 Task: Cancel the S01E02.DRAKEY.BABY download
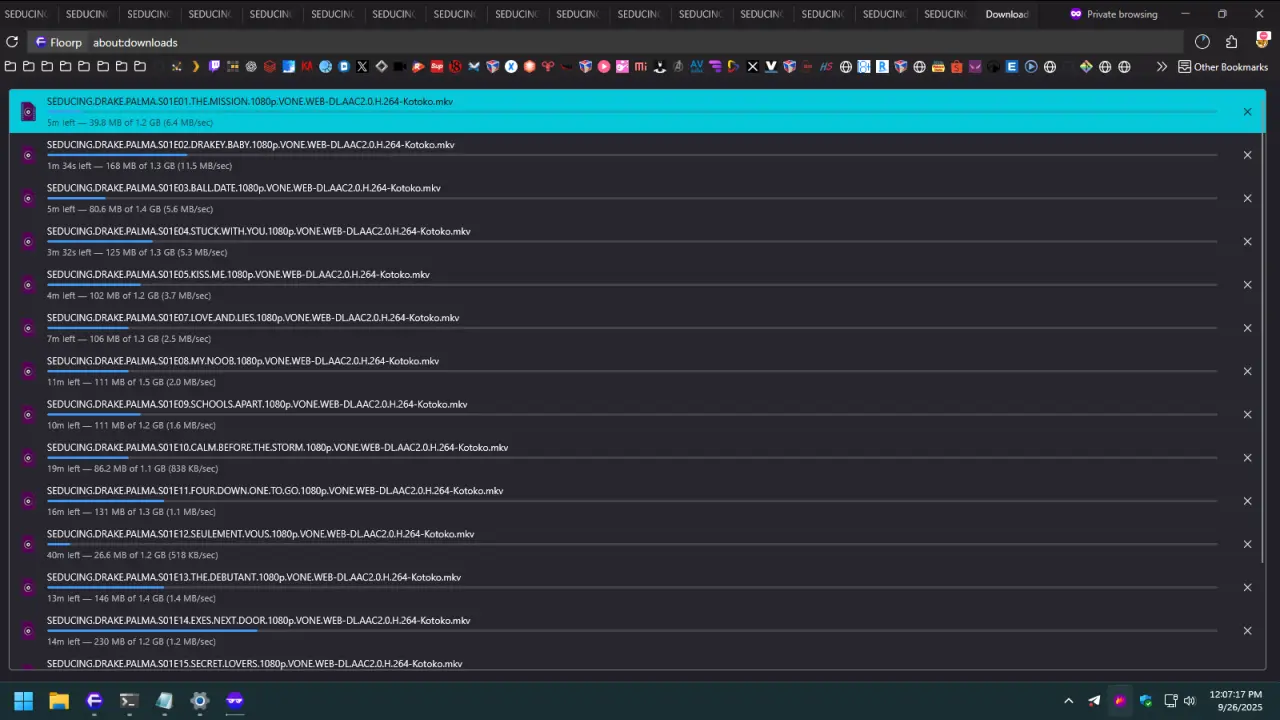(x=1247, y=155)
